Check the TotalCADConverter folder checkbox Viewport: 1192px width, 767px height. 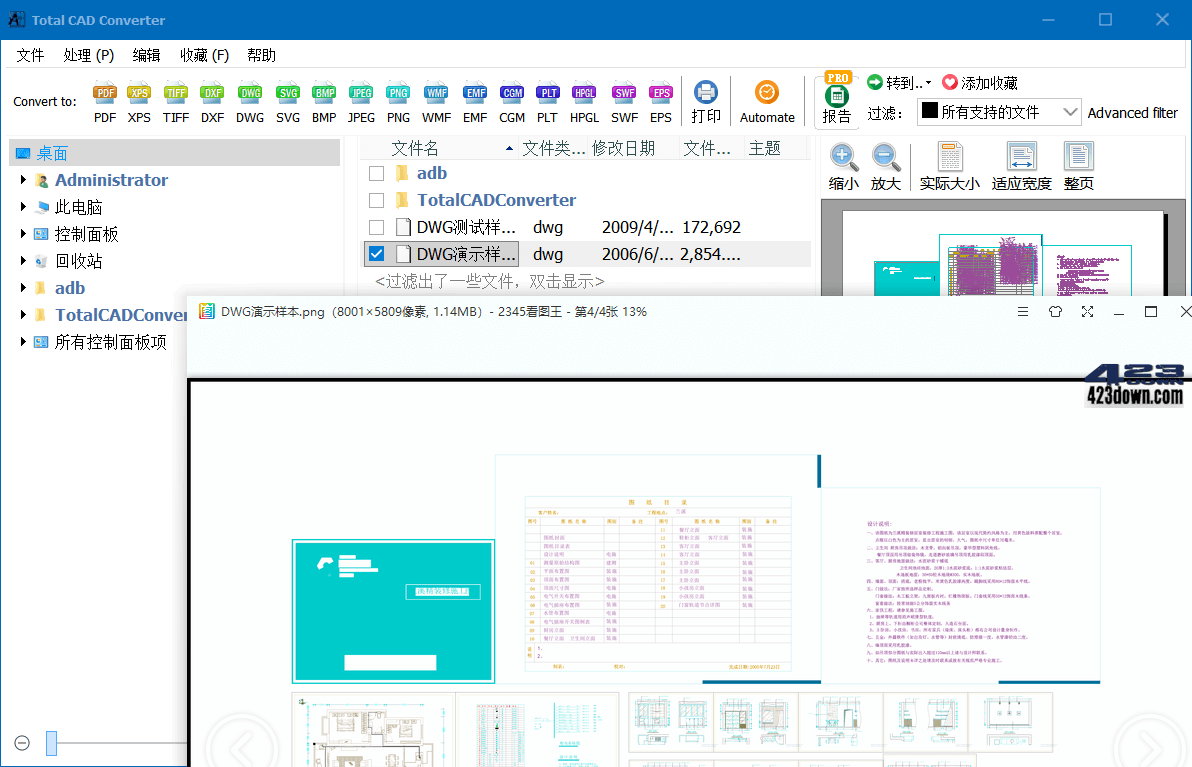click(375, 199)
